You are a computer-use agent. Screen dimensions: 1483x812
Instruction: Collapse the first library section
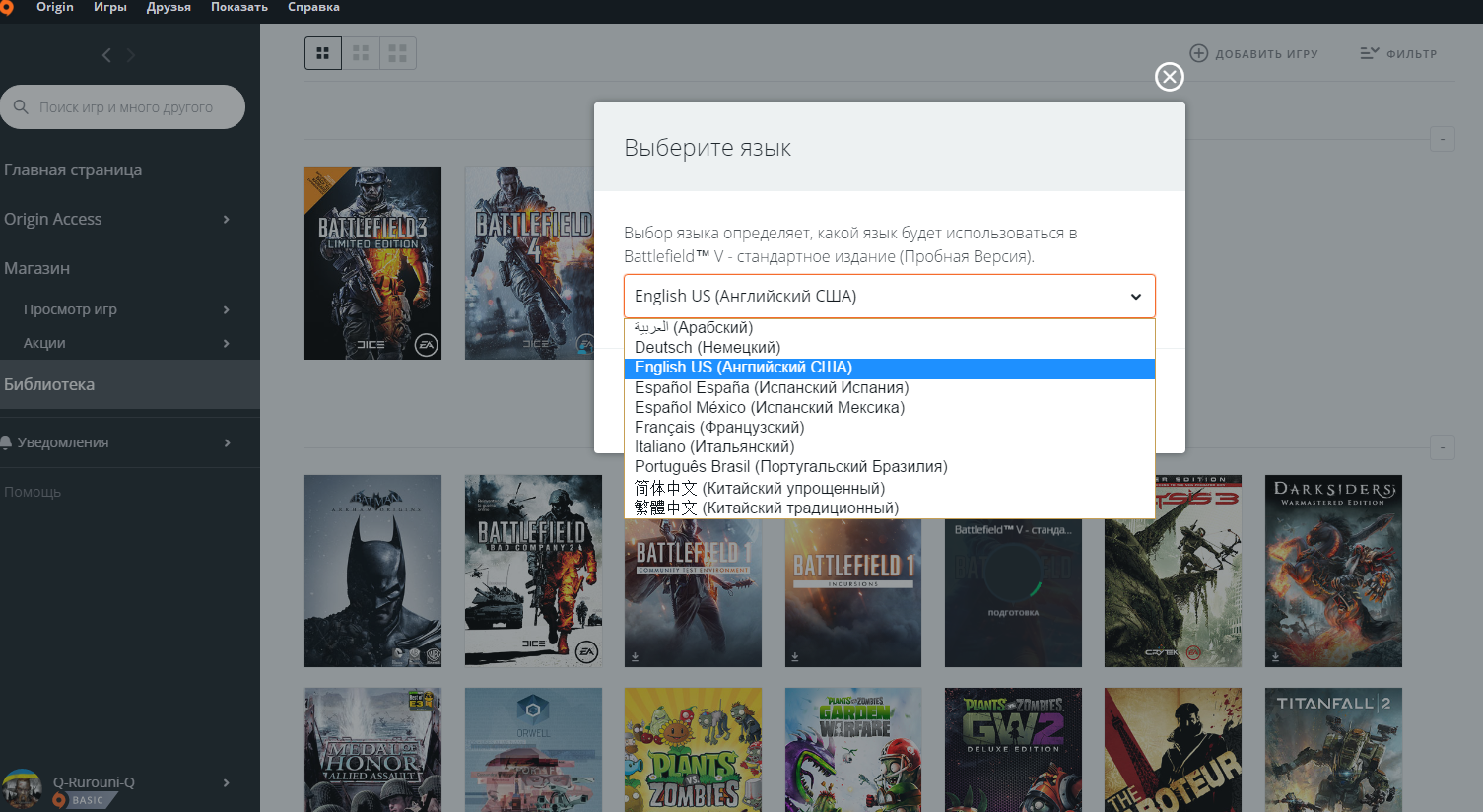coord(1442,139)
